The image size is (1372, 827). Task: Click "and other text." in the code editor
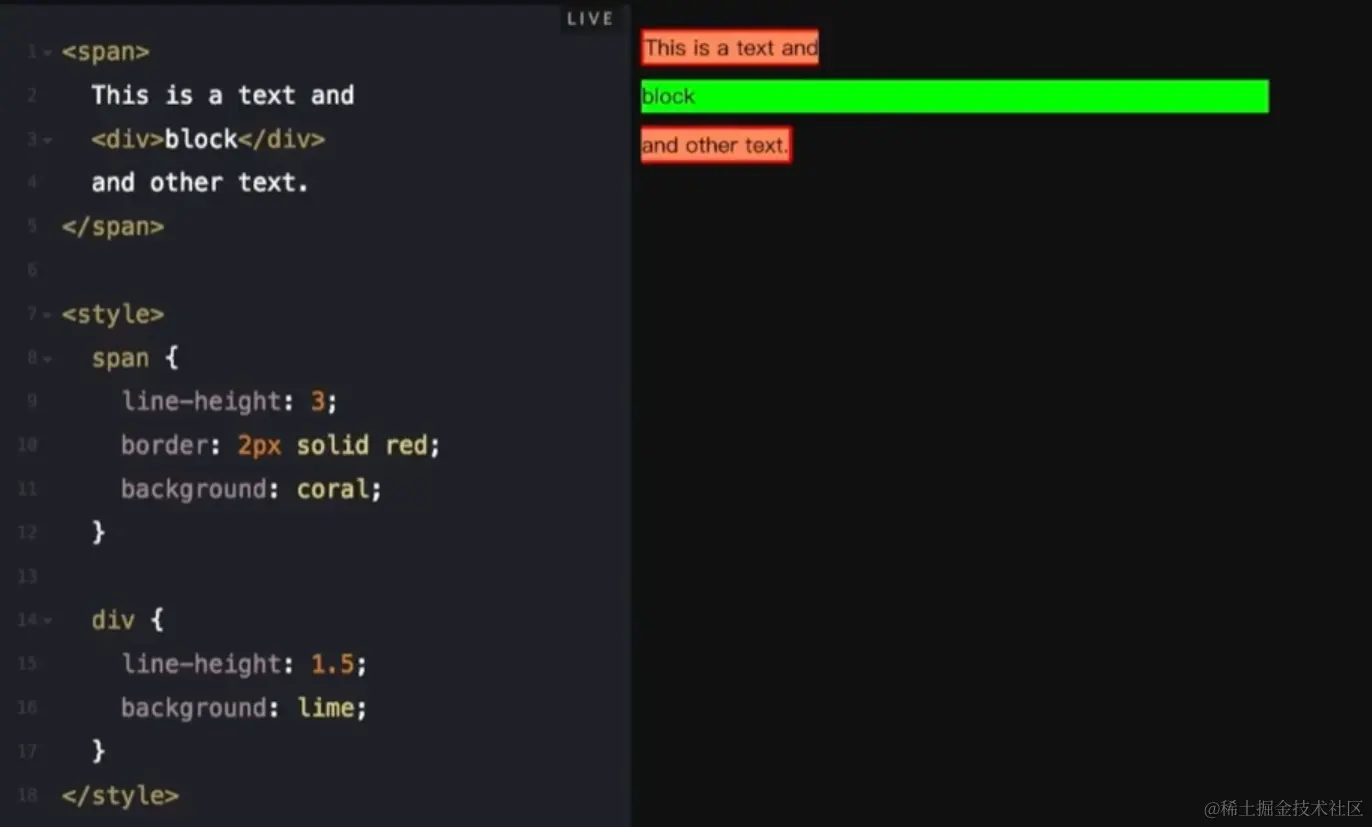coord(200,182)
